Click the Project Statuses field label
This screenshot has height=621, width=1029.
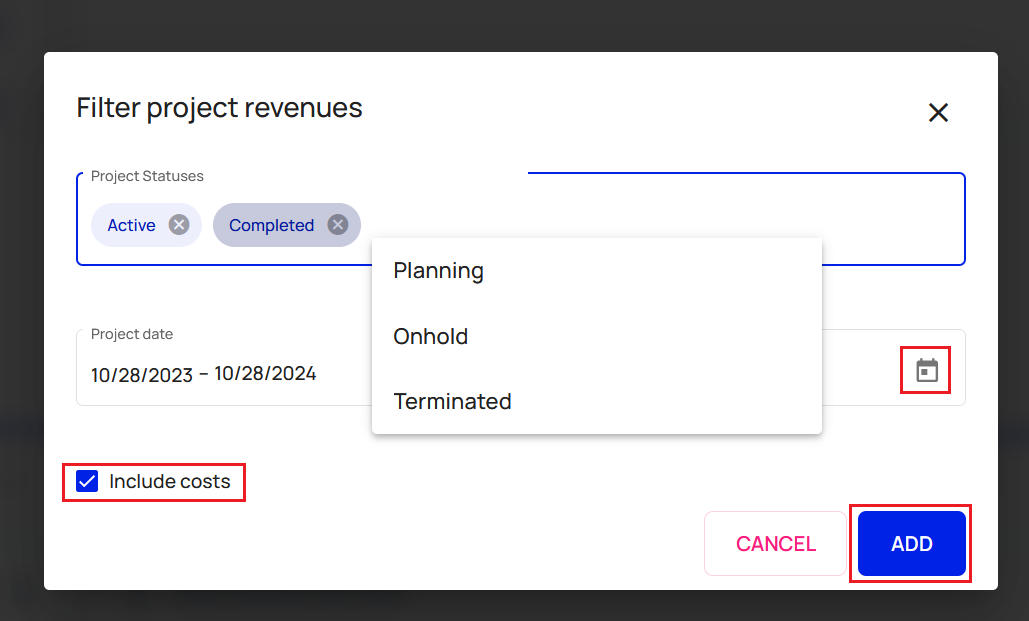[147, 176]
